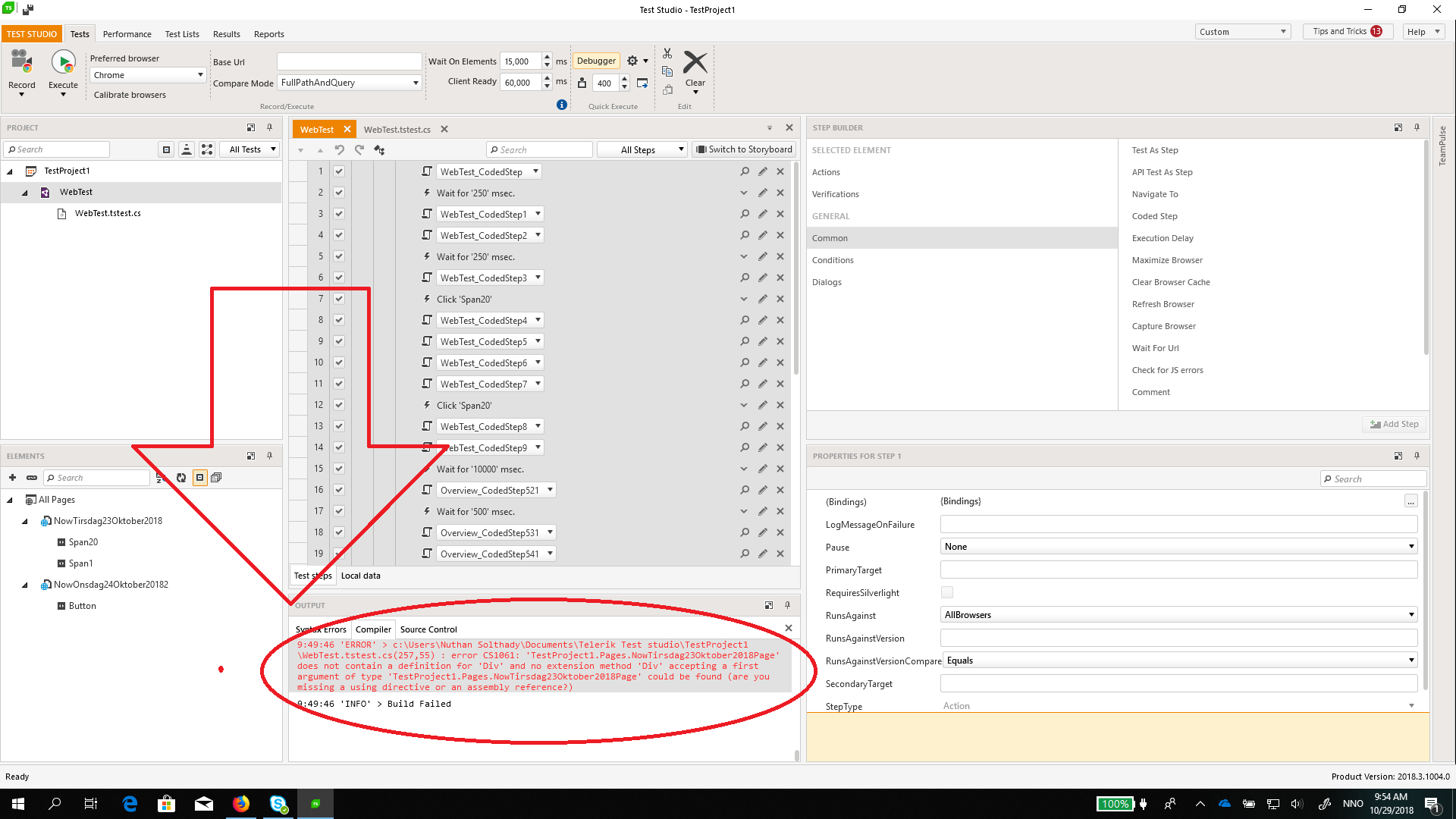Click Calibrate browsers link
The width and height of the screenshot is (1456, 819).
(x=130, y=95)
